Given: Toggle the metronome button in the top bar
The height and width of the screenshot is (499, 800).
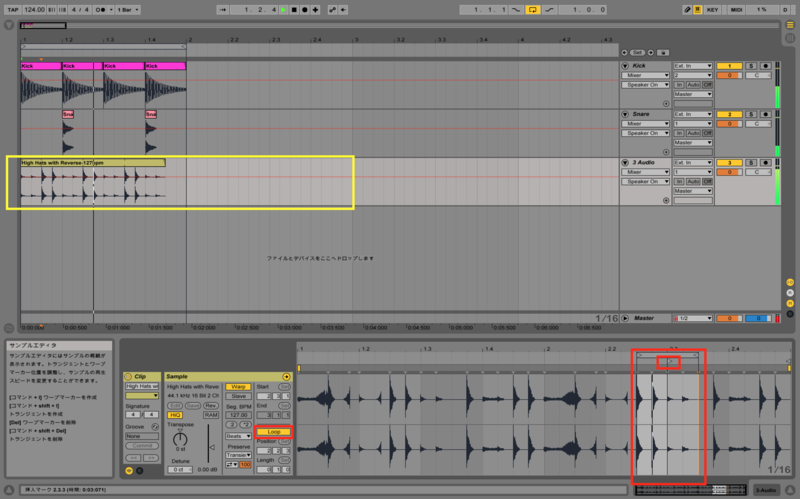Looking at the screenshot, I should 101,10.
